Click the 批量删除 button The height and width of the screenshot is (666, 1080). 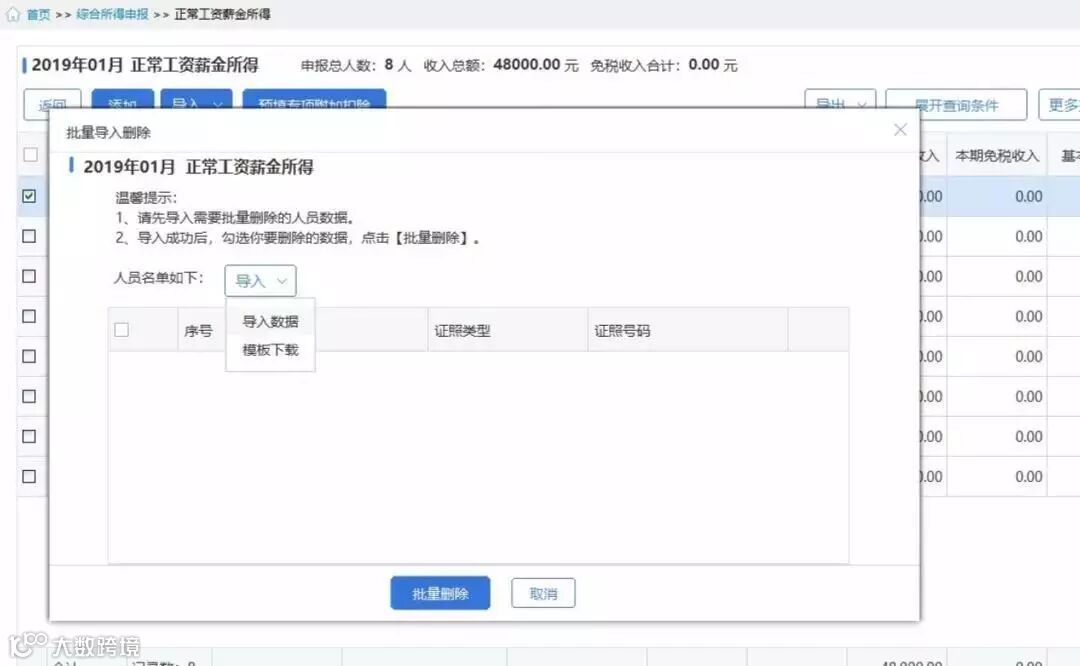click(440, 593)
